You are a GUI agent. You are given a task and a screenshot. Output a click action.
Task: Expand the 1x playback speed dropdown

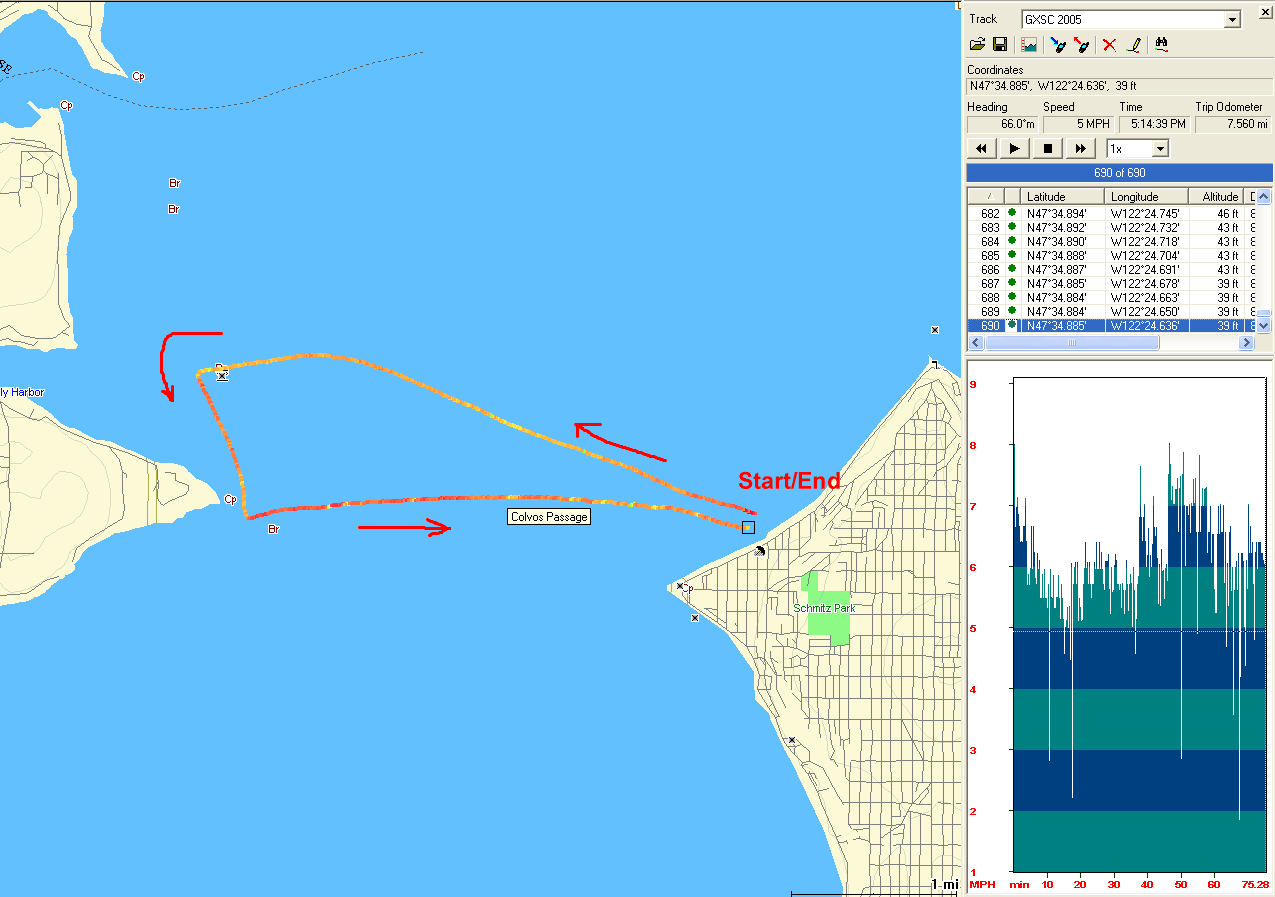[1160, 149]
